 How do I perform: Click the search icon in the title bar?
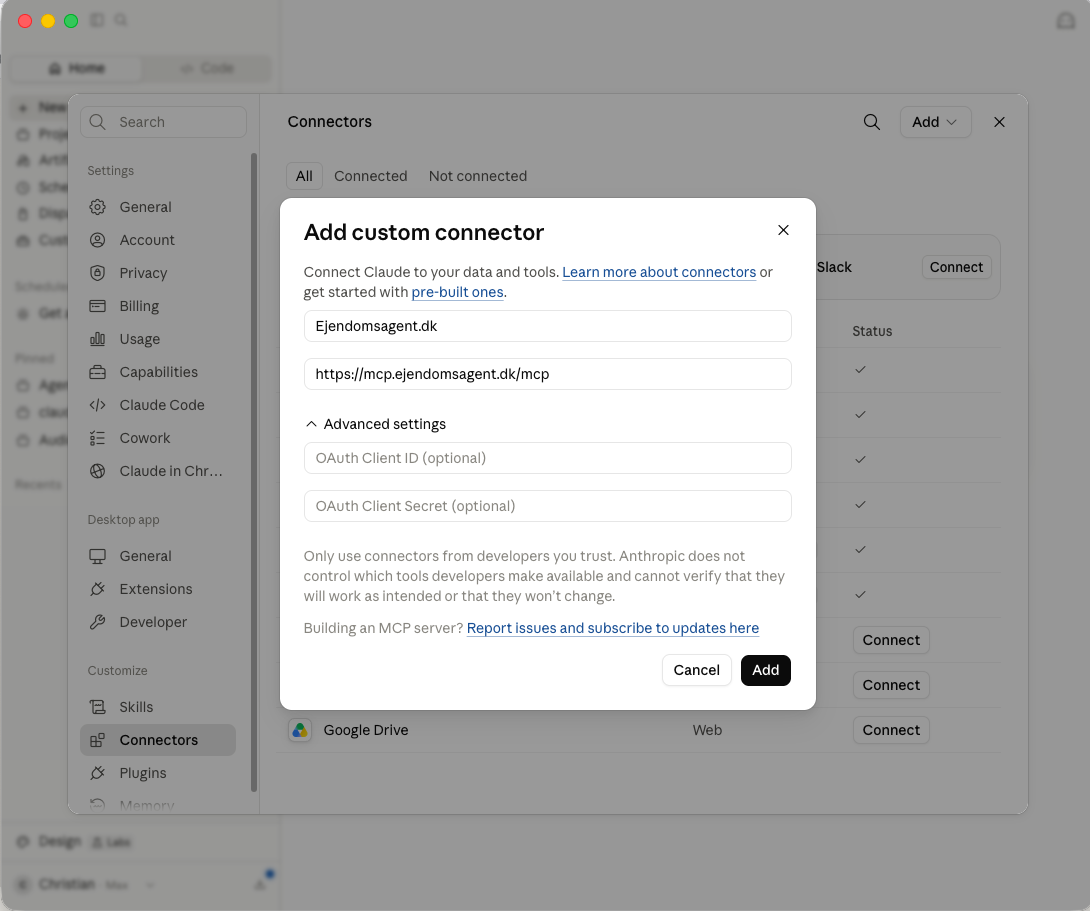click(x=121, y=20)
